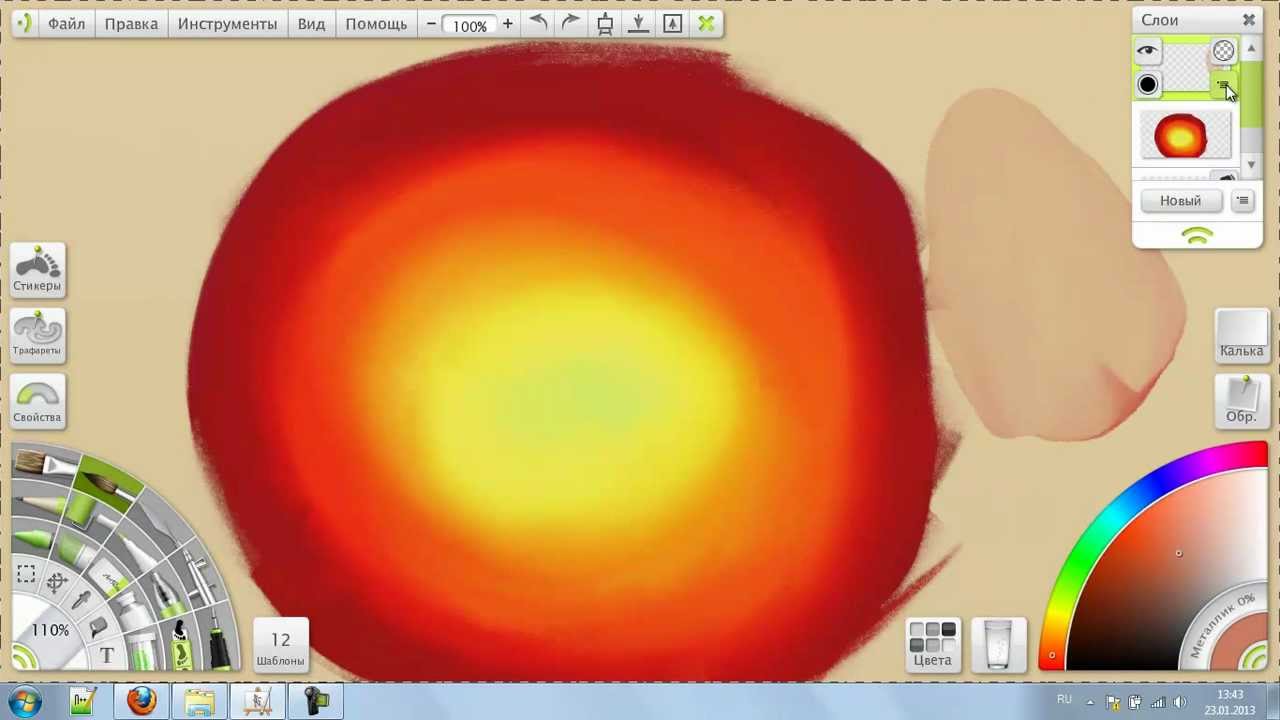Select the highlighted Watercolor brush tool

(107, 483)
